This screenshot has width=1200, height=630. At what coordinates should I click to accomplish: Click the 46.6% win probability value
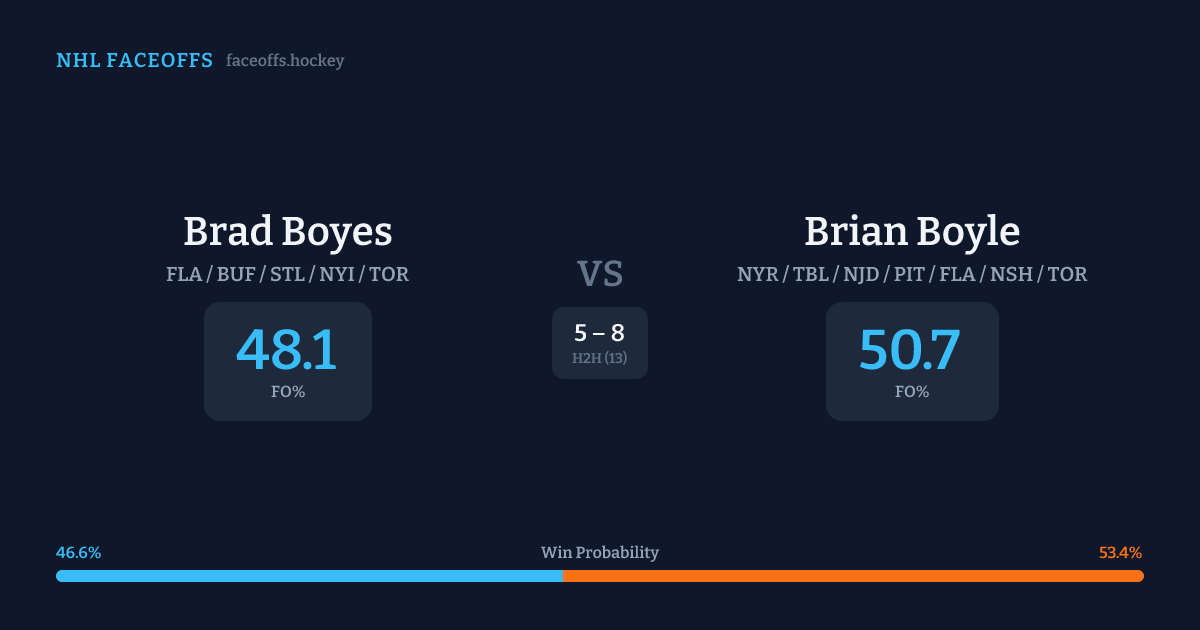[79, 553]
